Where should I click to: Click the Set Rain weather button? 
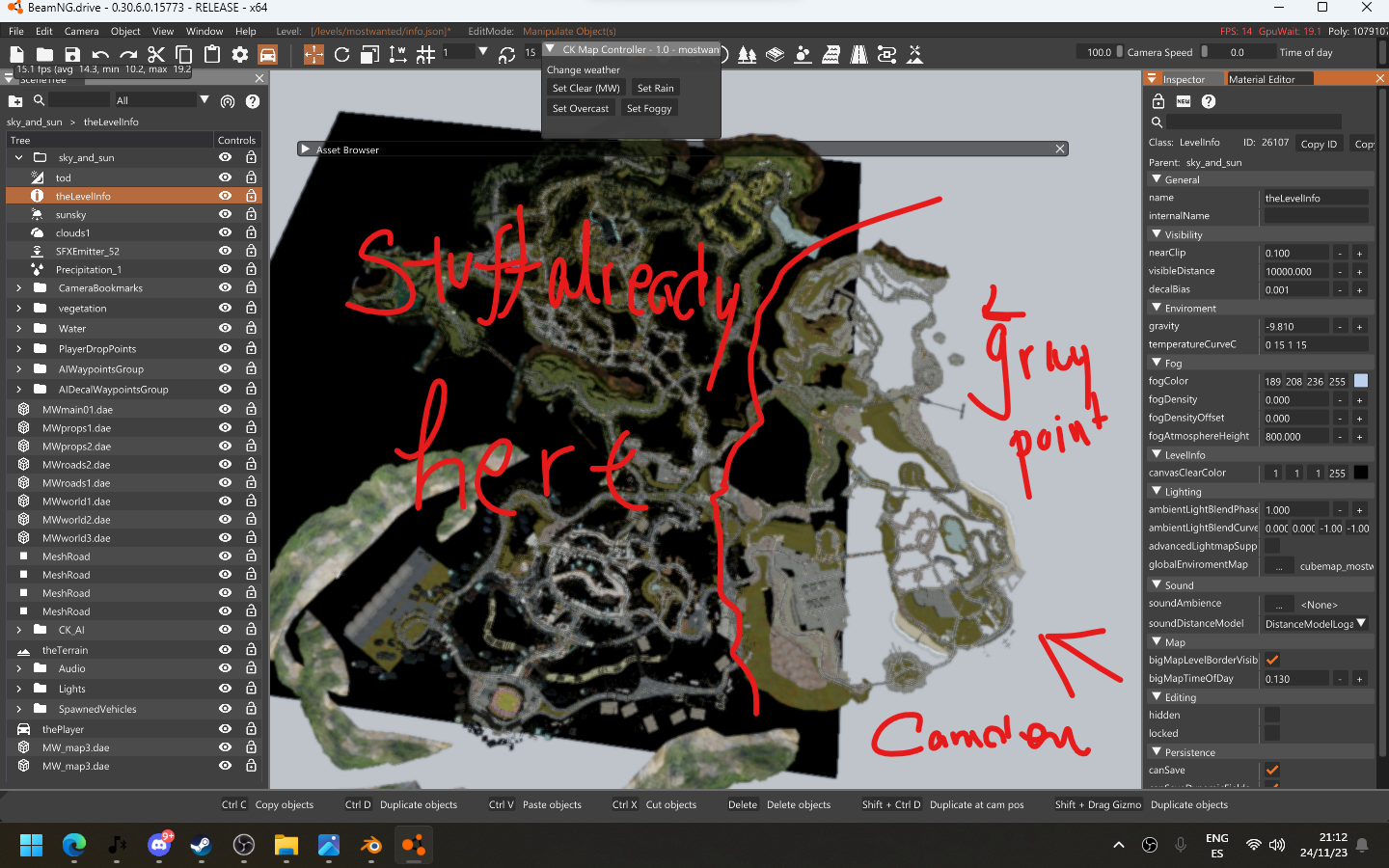656,88
